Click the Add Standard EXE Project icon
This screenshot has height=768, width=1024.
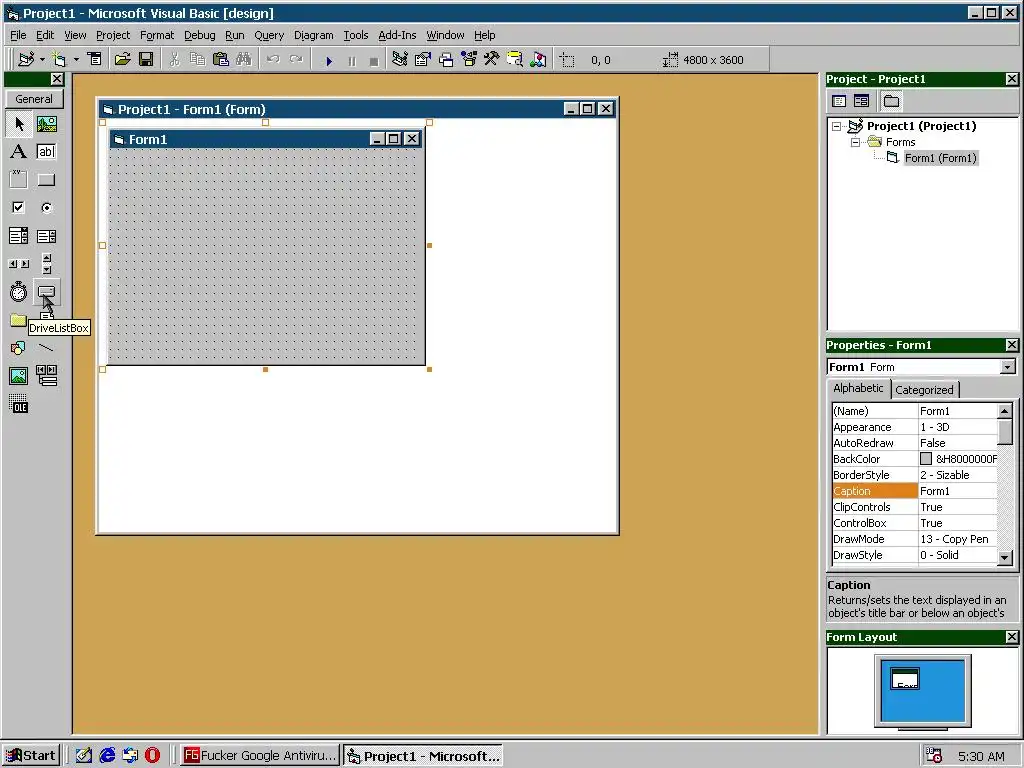[26, 59]
